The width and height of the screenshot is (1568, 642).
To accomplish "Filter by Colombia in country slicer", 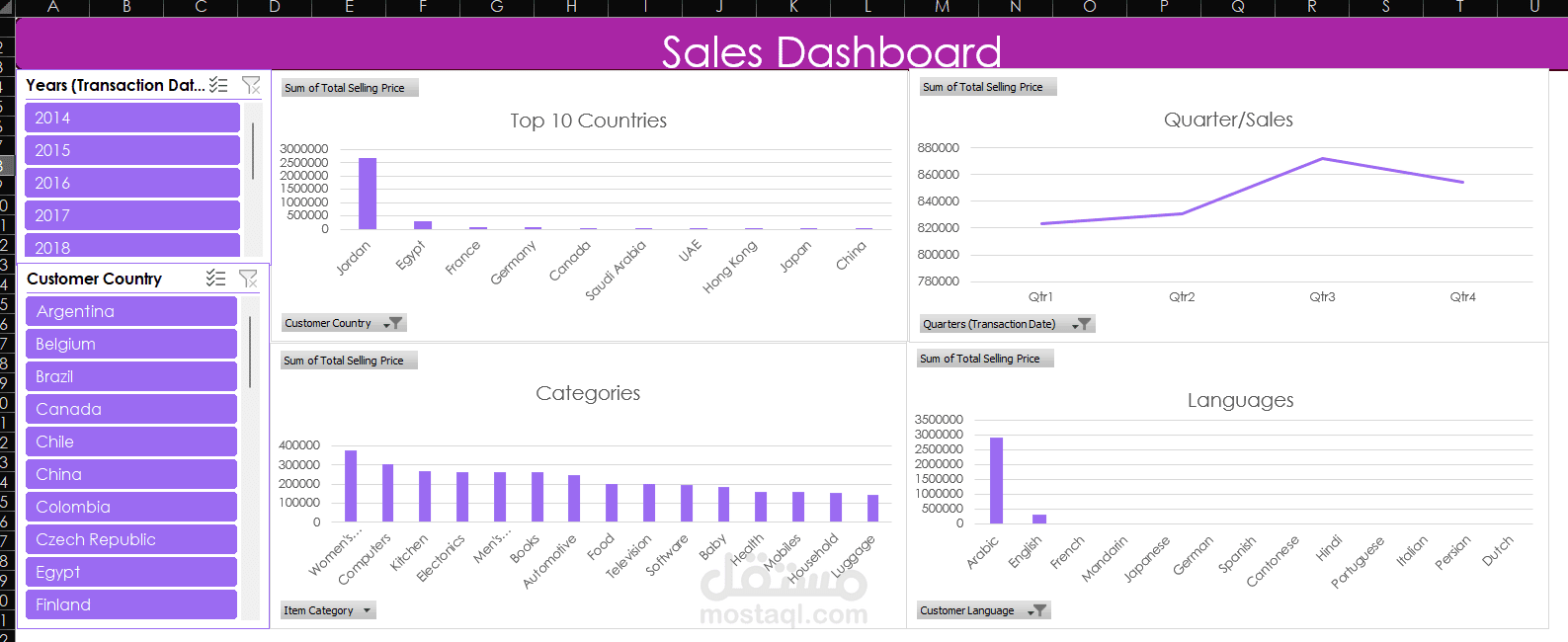I will point(131,507).
